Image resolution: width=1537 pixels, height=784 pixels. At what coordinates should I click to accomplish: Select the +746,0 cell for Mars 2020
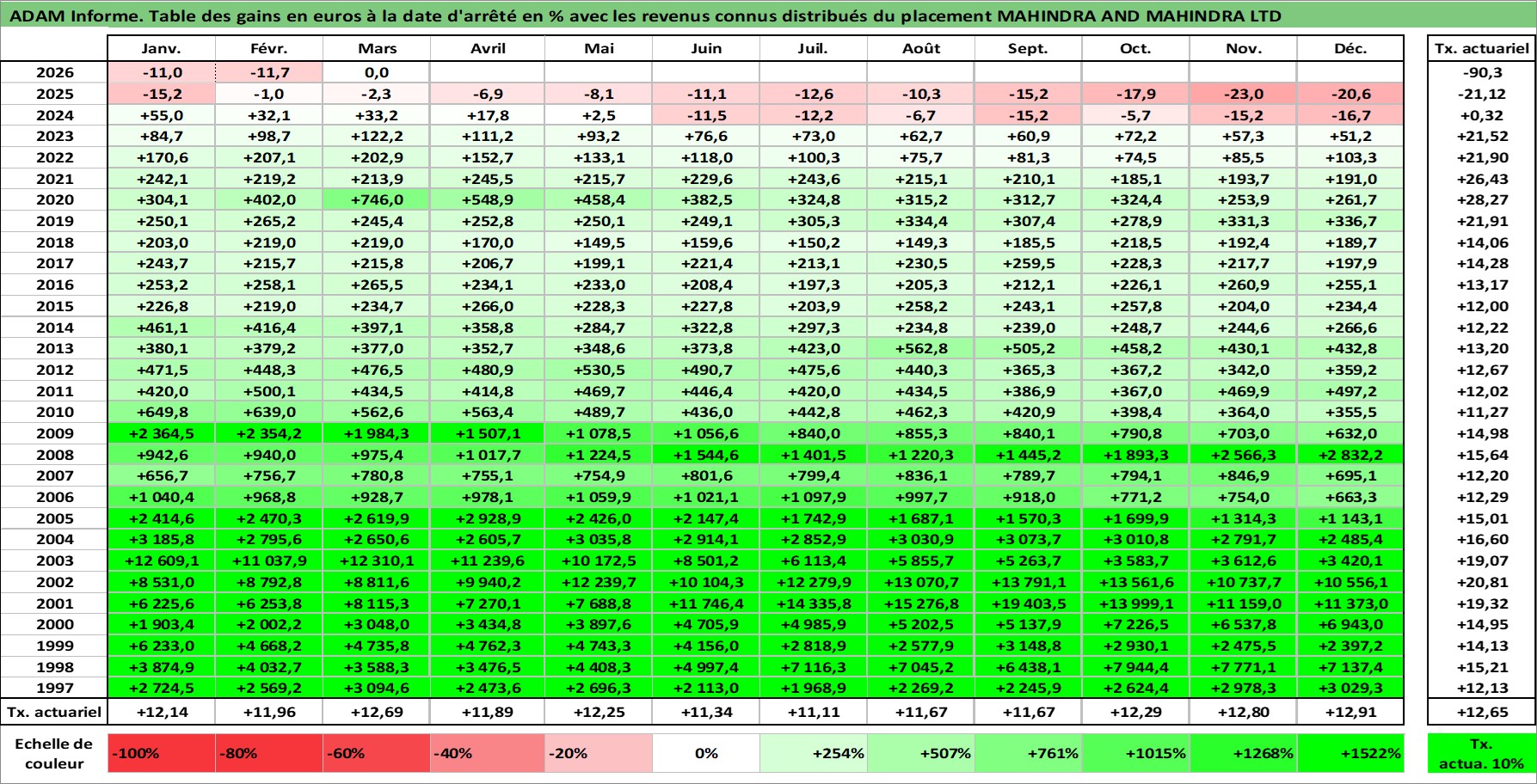[x=377, y=199]
